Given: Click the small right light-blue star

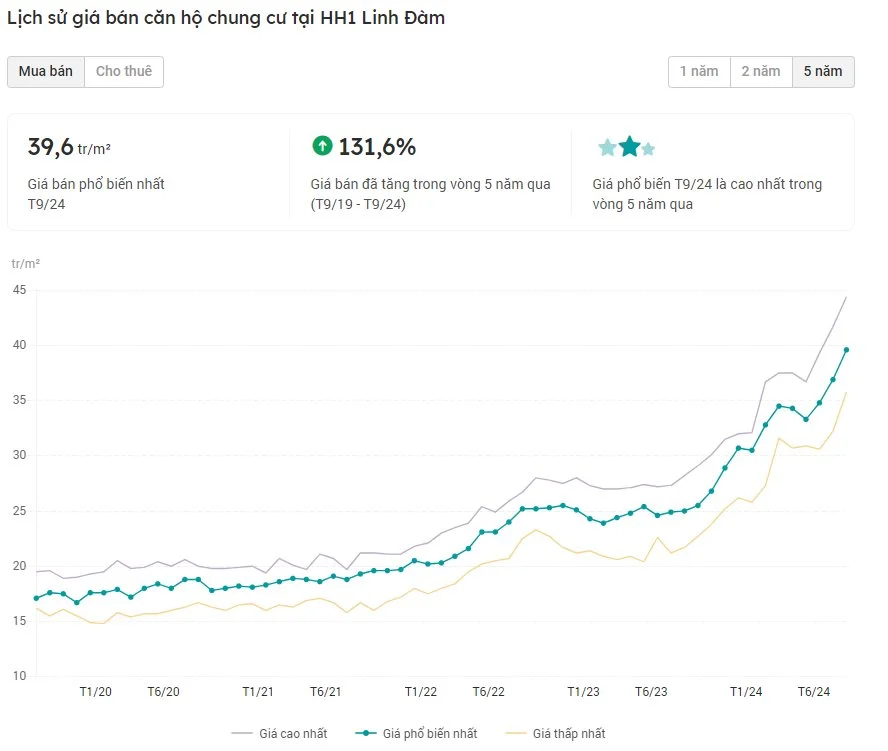Looking at the screenshot, I should point(648,149).
